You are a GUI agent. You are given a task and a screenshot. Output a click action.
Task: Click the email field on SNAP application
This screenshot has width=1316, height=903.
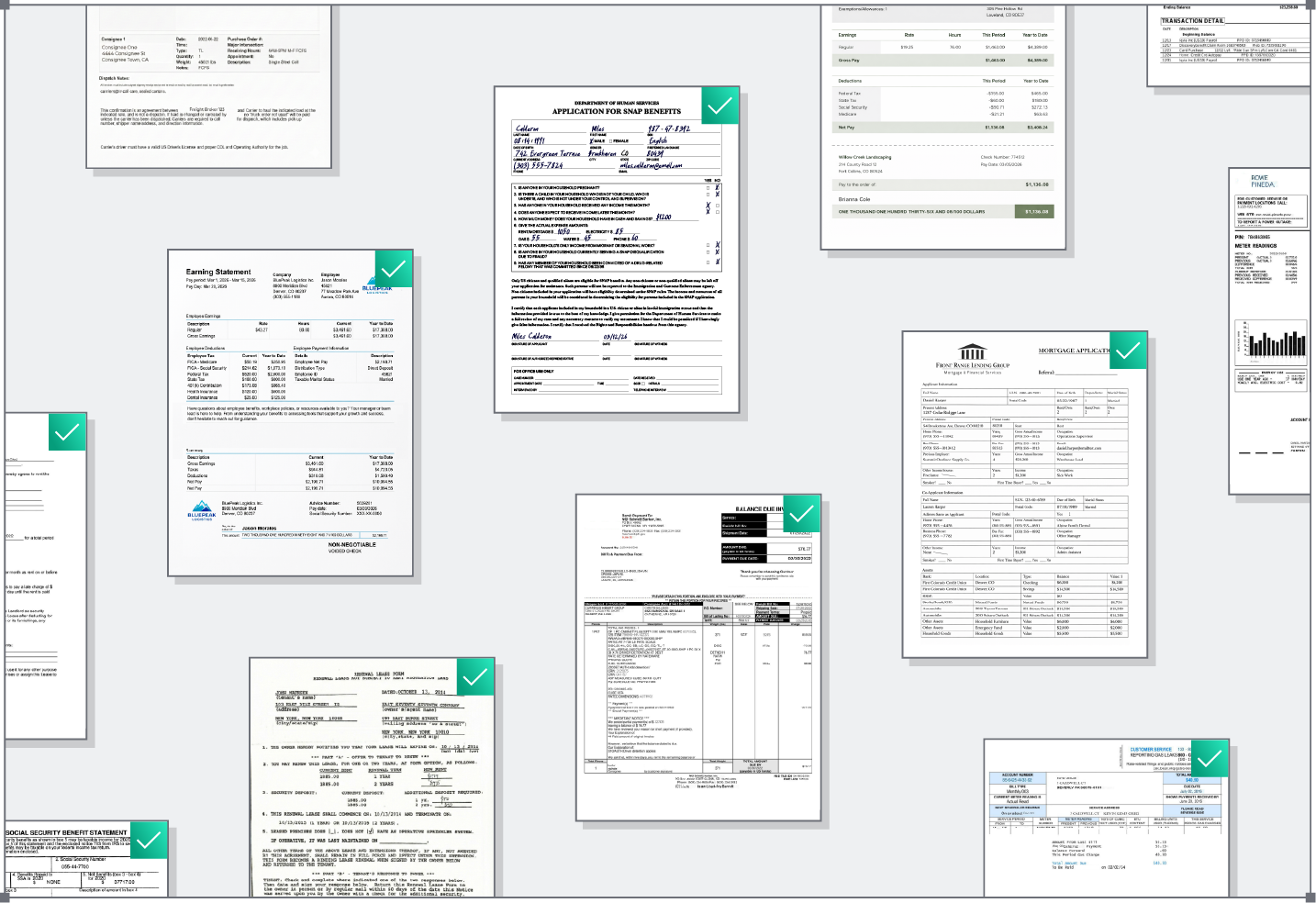(x=679, y=166)
